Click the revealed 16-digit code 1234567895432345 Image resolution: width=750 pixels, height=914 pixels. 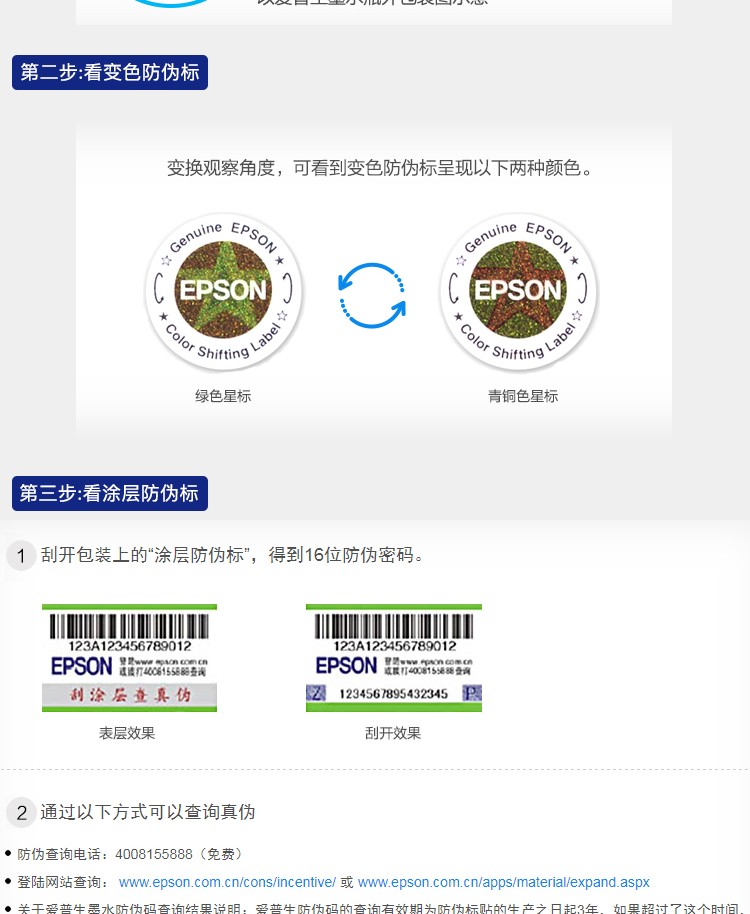click(x=393, y=694)
